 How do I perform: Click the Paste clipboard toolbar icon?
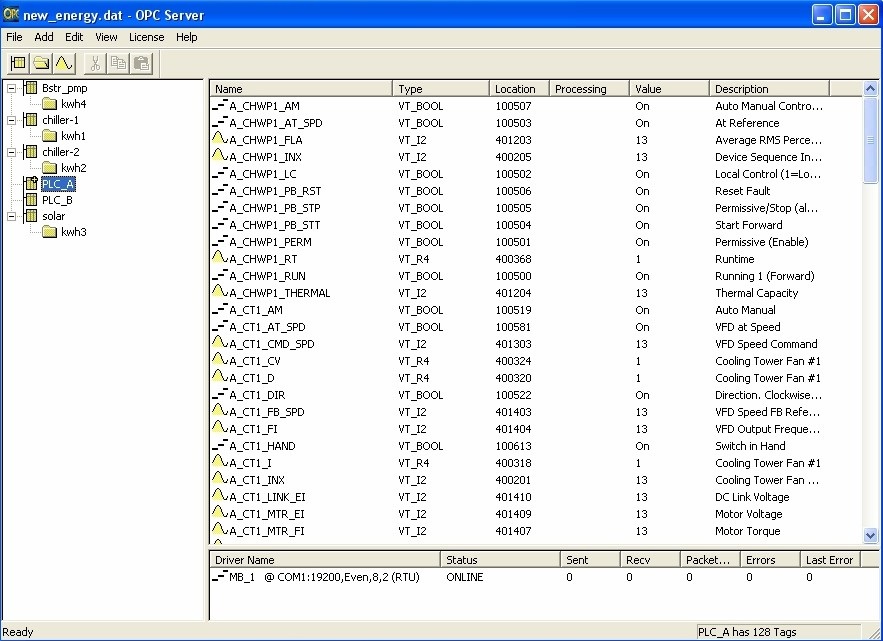click(x=141, y=63)
